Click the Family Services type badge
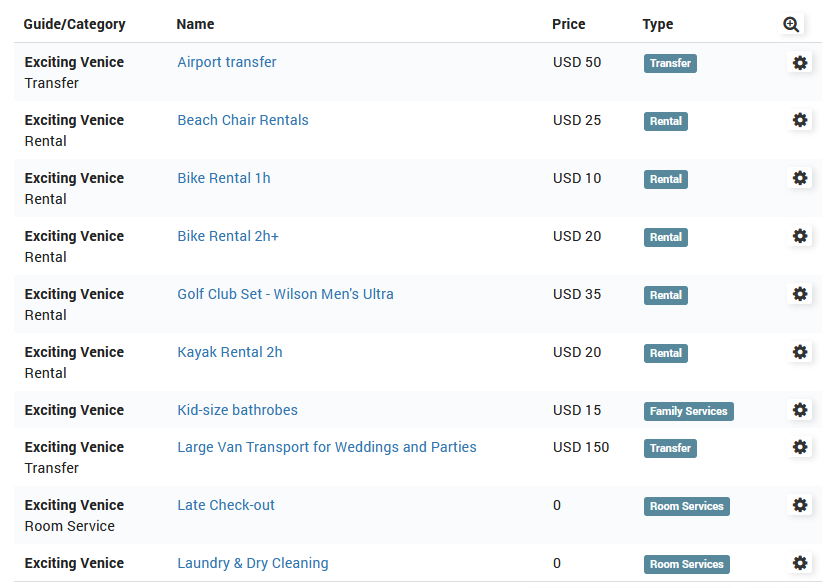This screenshot has height=588, width=840. click(688, 411)
